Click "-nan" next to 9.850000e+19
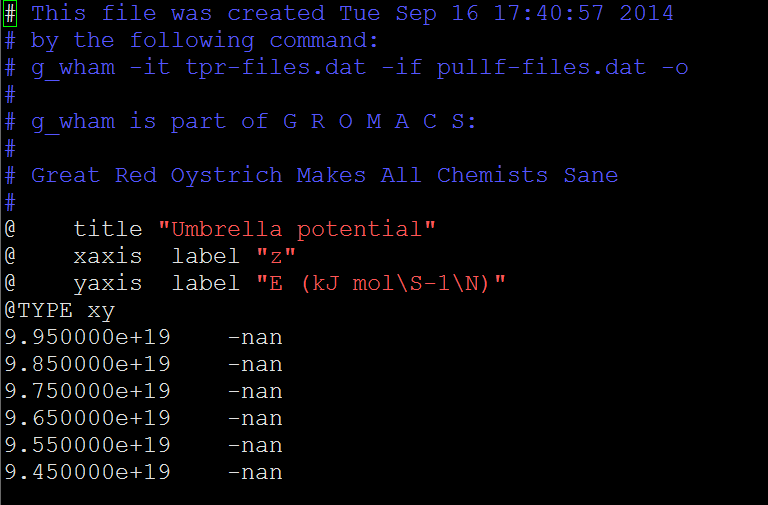 coord(255,365)
